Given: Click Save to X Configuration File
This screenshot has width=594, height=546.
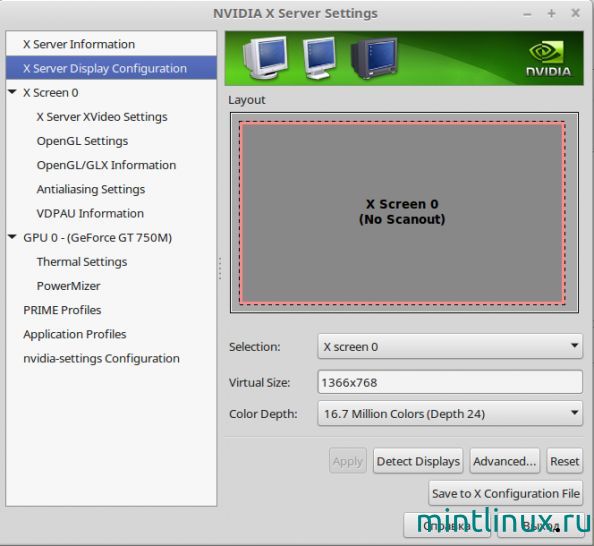Looking at the screenshot, I should [x=506, y=493].
